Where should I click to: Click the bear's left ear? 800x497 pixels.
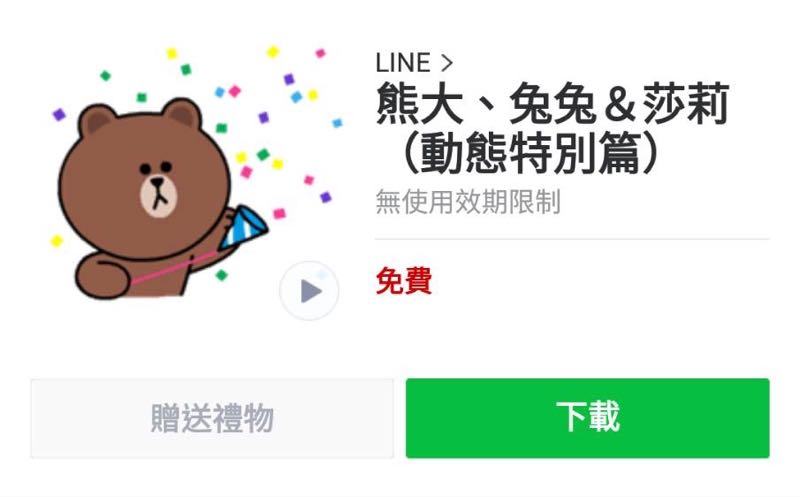(97, 121)
